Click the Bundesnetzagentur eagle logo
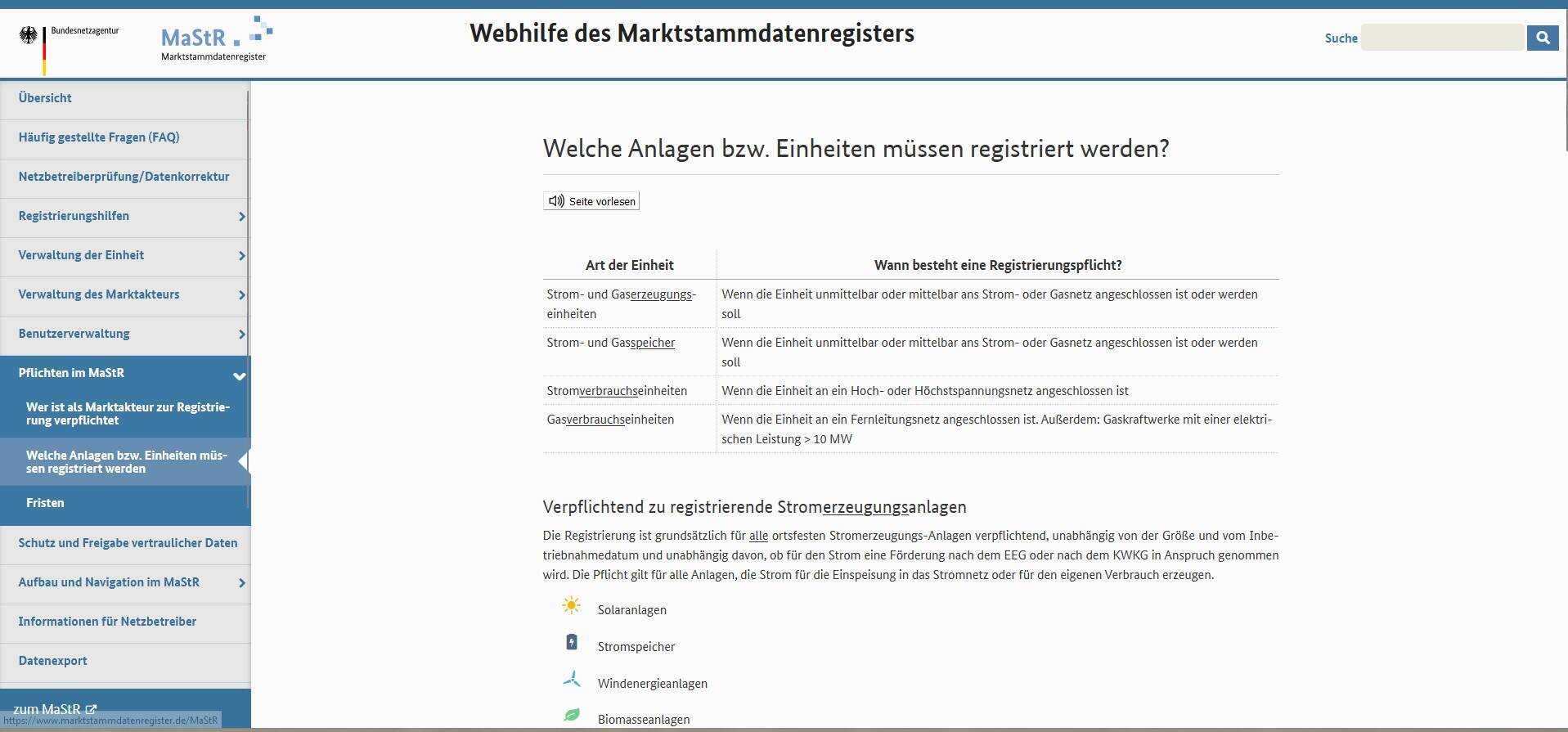 click(29, 35)
